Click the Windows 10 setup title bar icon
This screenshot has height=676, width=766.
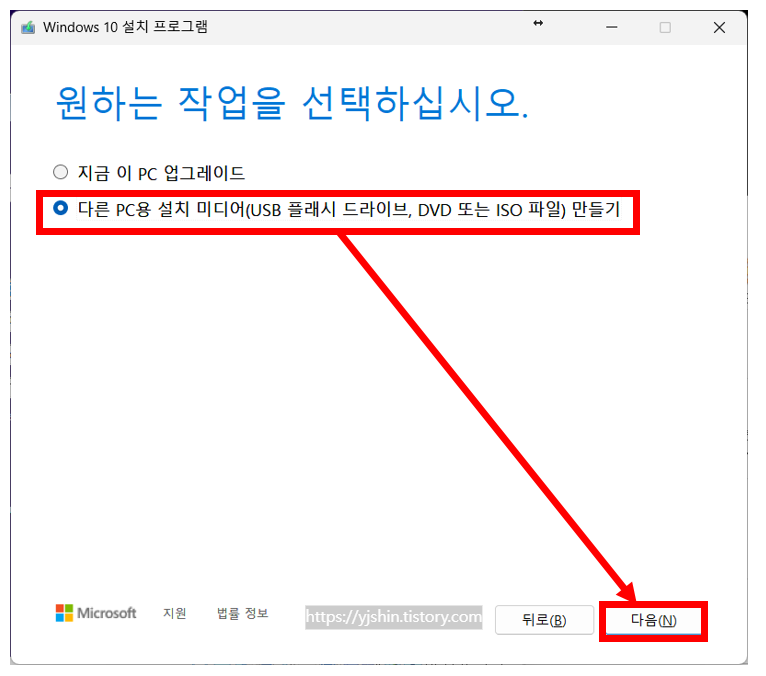(x=28, y=27)
